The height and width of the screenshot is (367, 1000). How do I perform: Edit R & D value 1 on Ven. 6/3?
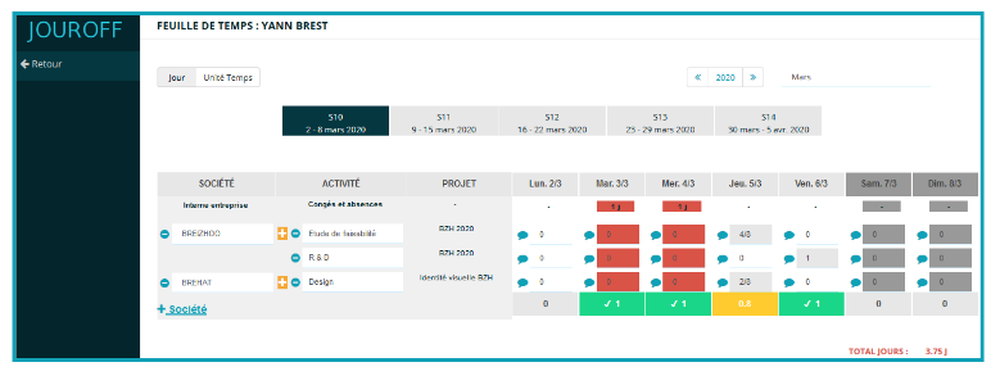point(817,258)
